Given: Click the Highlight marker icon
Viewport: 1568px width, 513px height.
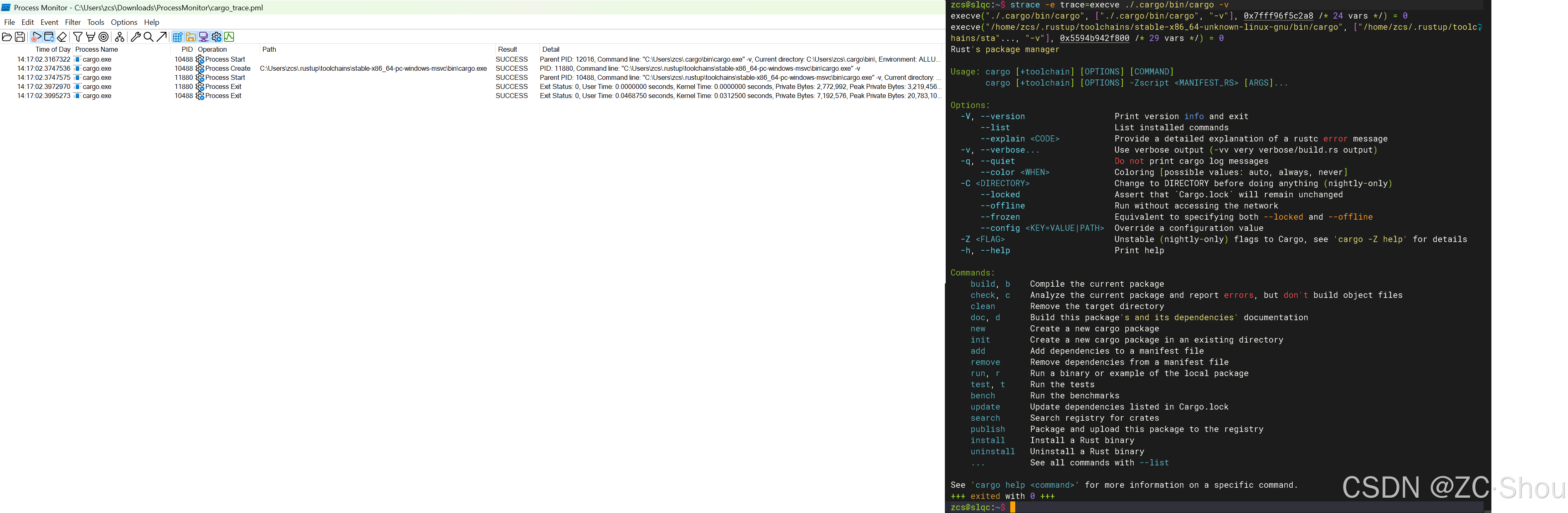Looking at the screenshot, I should click(x=91, y=37).
